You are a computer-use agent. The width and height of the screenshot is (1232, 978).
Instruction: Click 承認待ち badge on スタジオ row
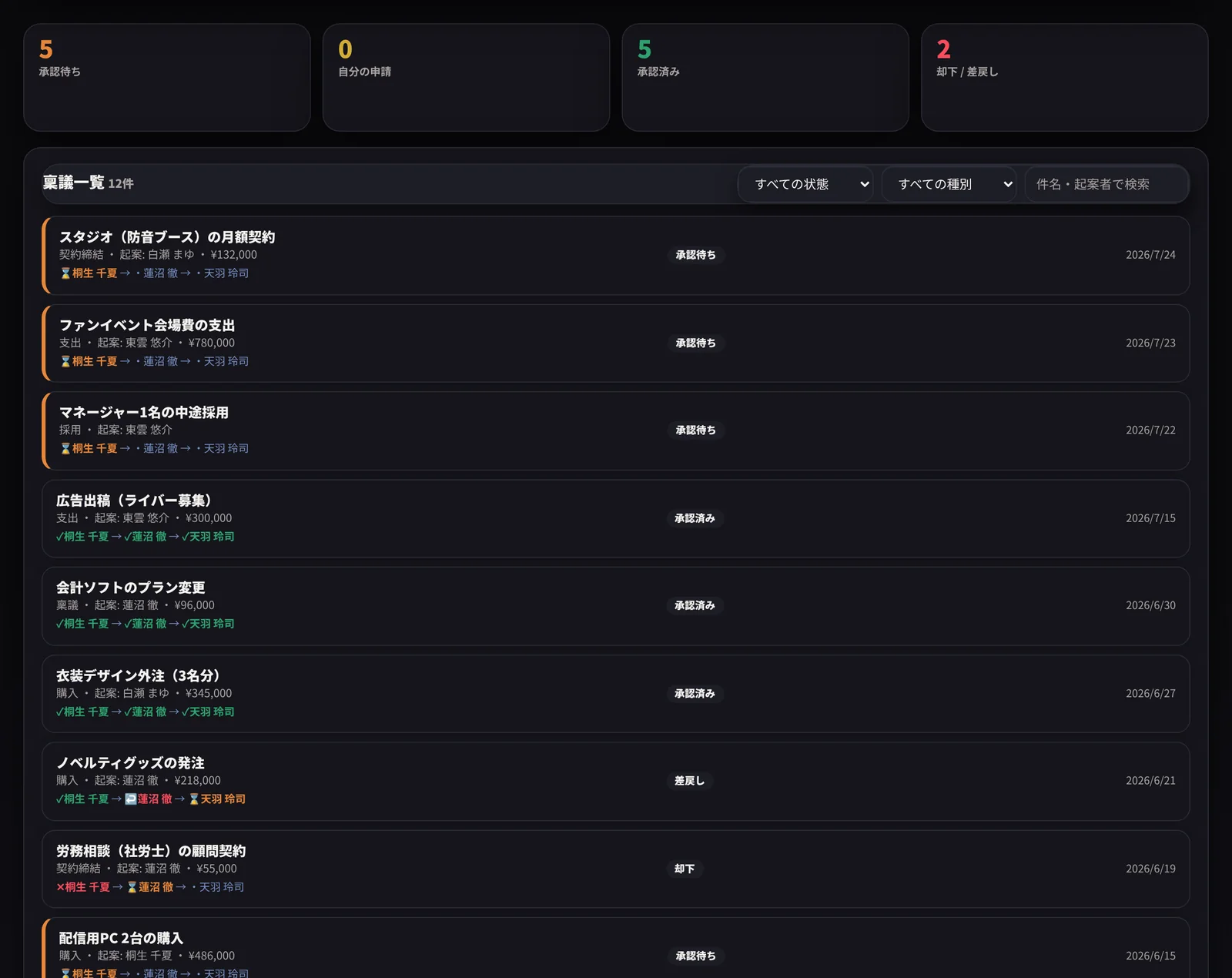696,255
